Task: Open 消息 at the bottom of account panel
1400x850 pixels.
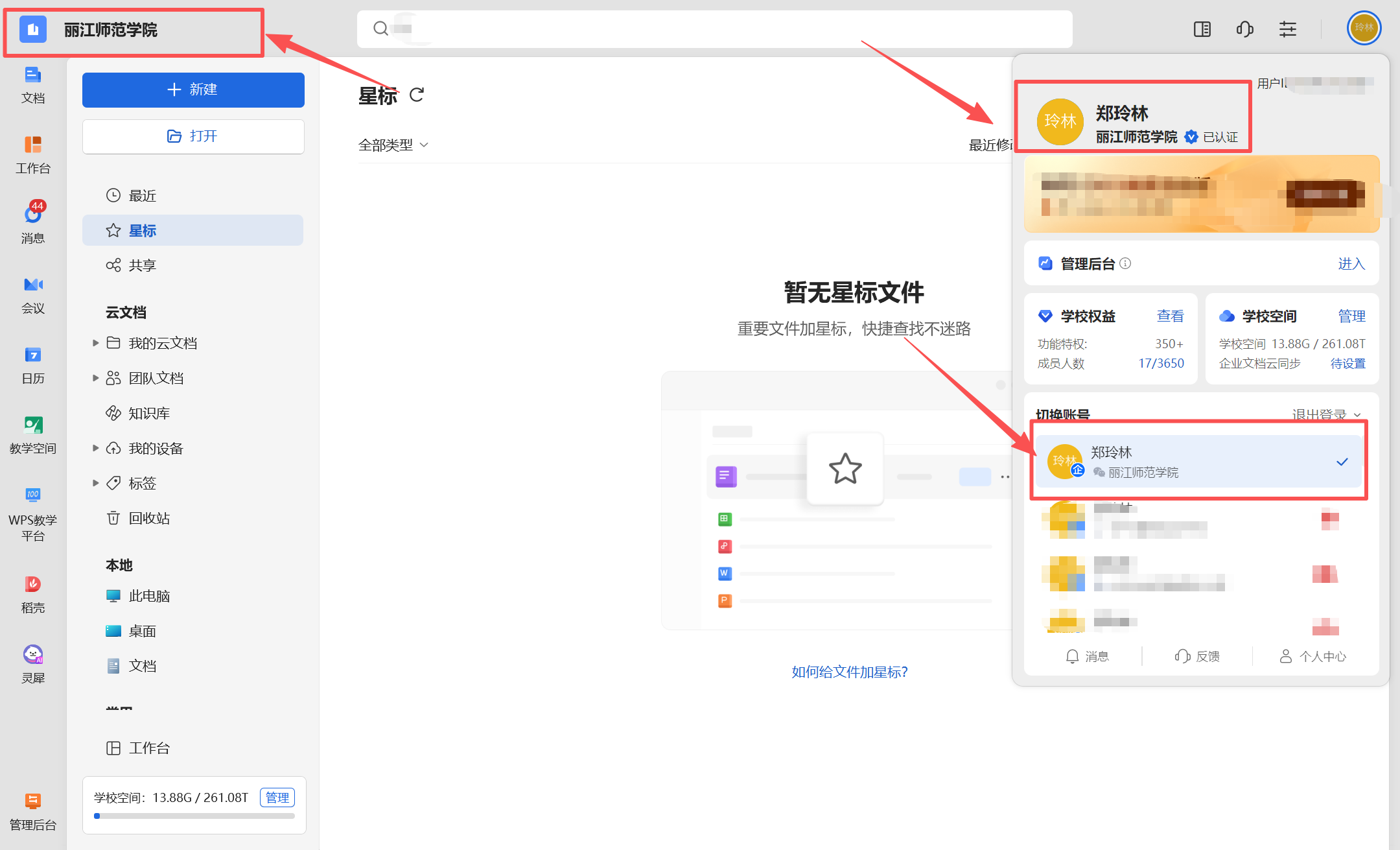Action: pos(1088,656)
